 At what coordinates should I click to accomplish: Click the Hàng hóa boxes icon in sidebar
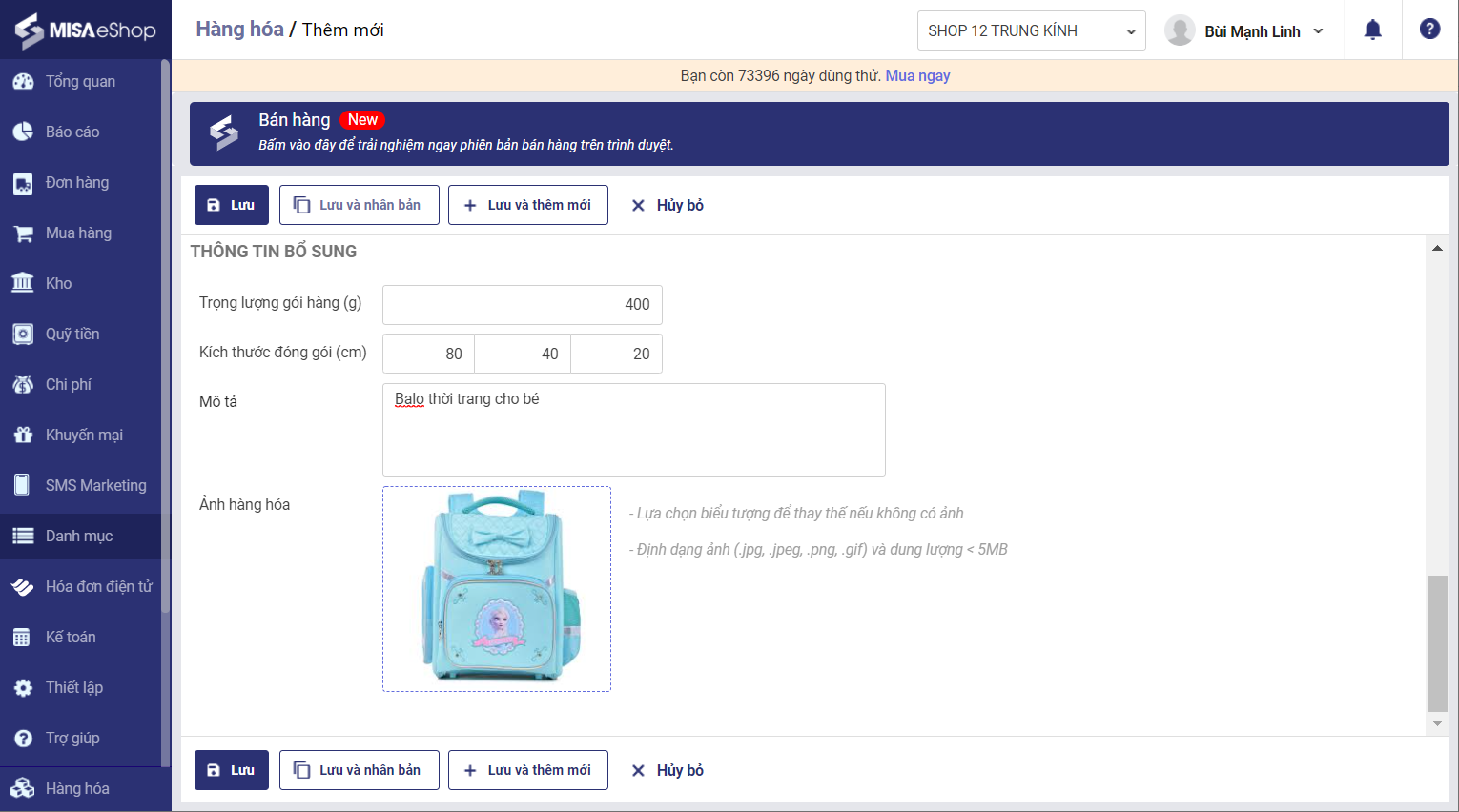point(23,789)
